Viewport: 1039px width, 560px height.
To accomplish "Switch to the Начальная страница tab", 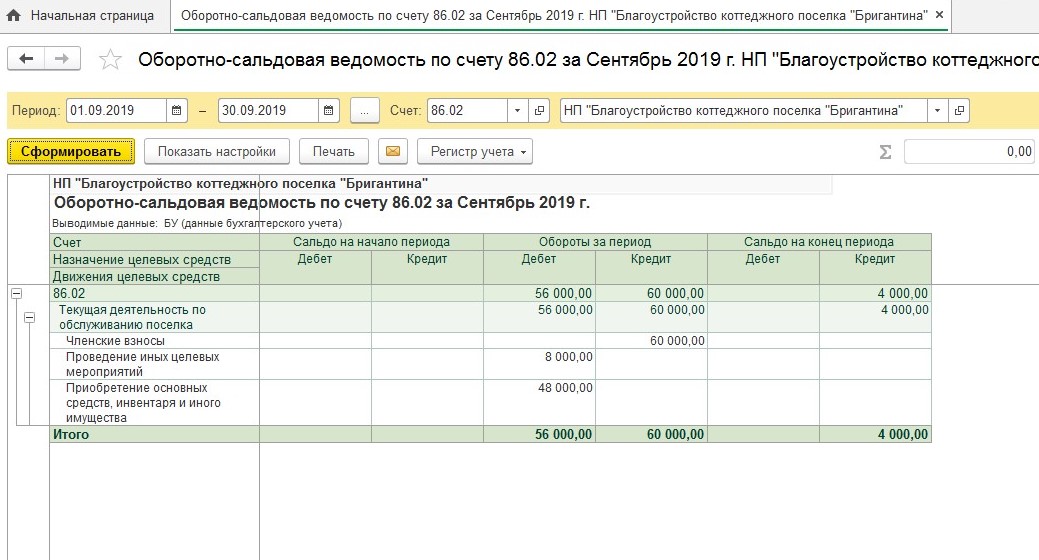I will click(91, 16).
